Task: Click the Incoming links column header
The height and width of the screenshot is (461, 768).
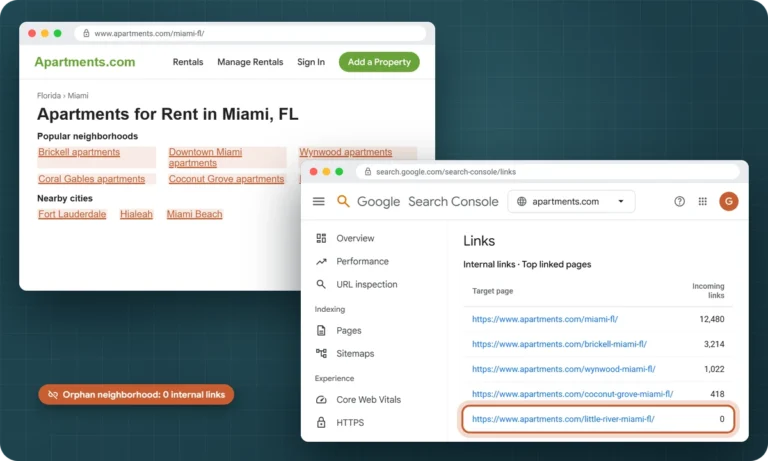Action: pyautogui.click(x=708, y=291)
